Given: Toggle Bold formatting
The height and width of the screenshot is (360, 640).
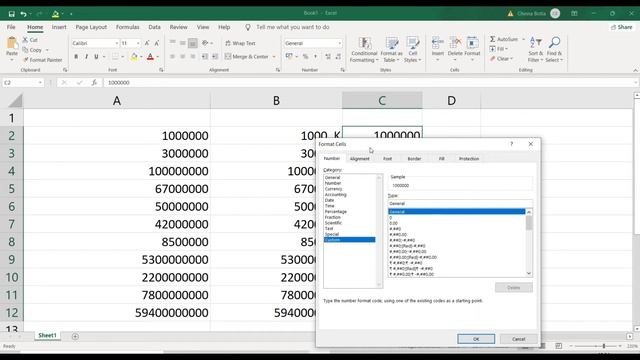Looking at the screenshot, I should (x=76, y=57).
